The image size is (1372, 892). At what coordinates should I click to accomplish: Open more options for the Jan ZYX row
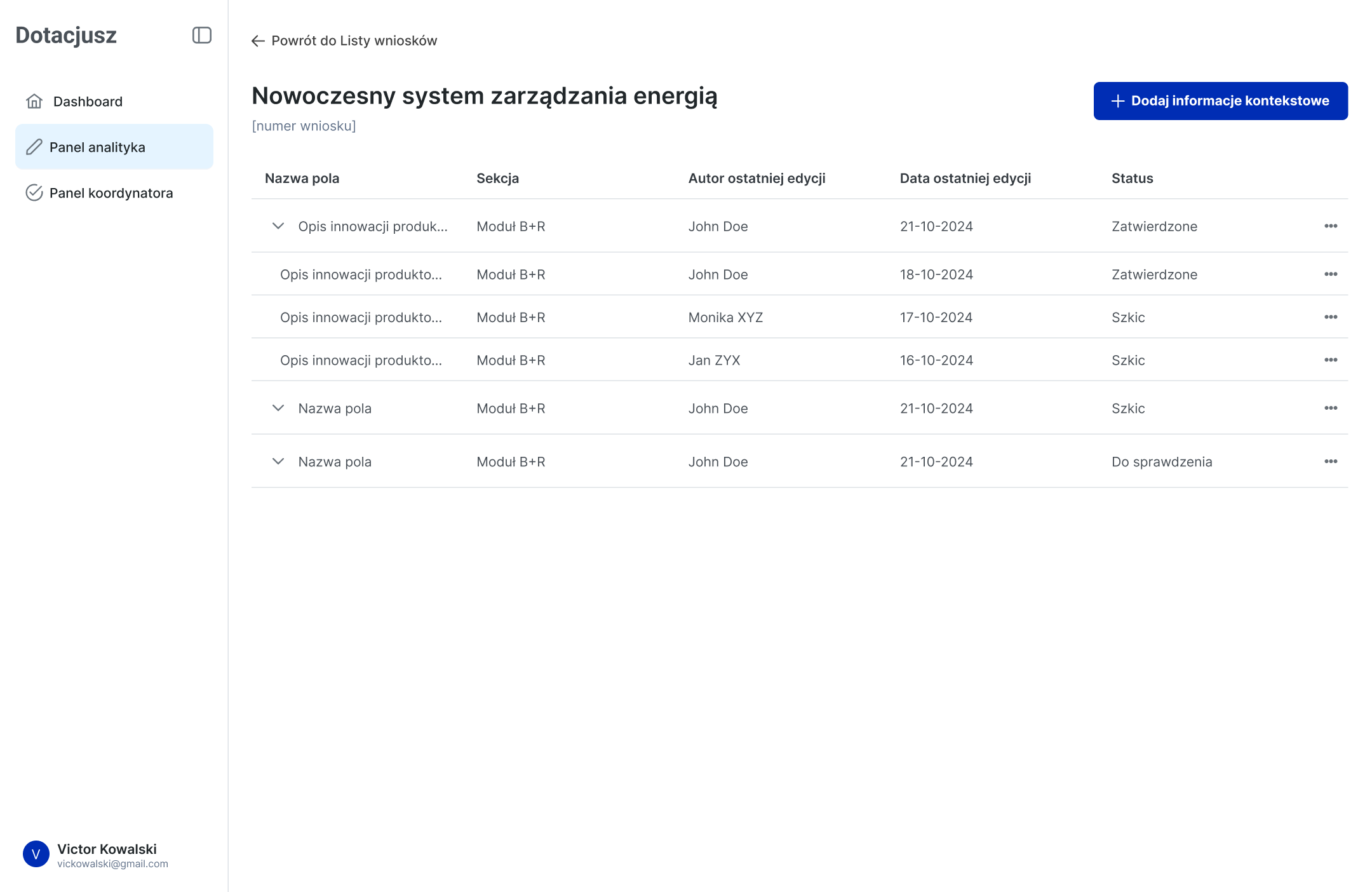click(x=1331, y=360)
